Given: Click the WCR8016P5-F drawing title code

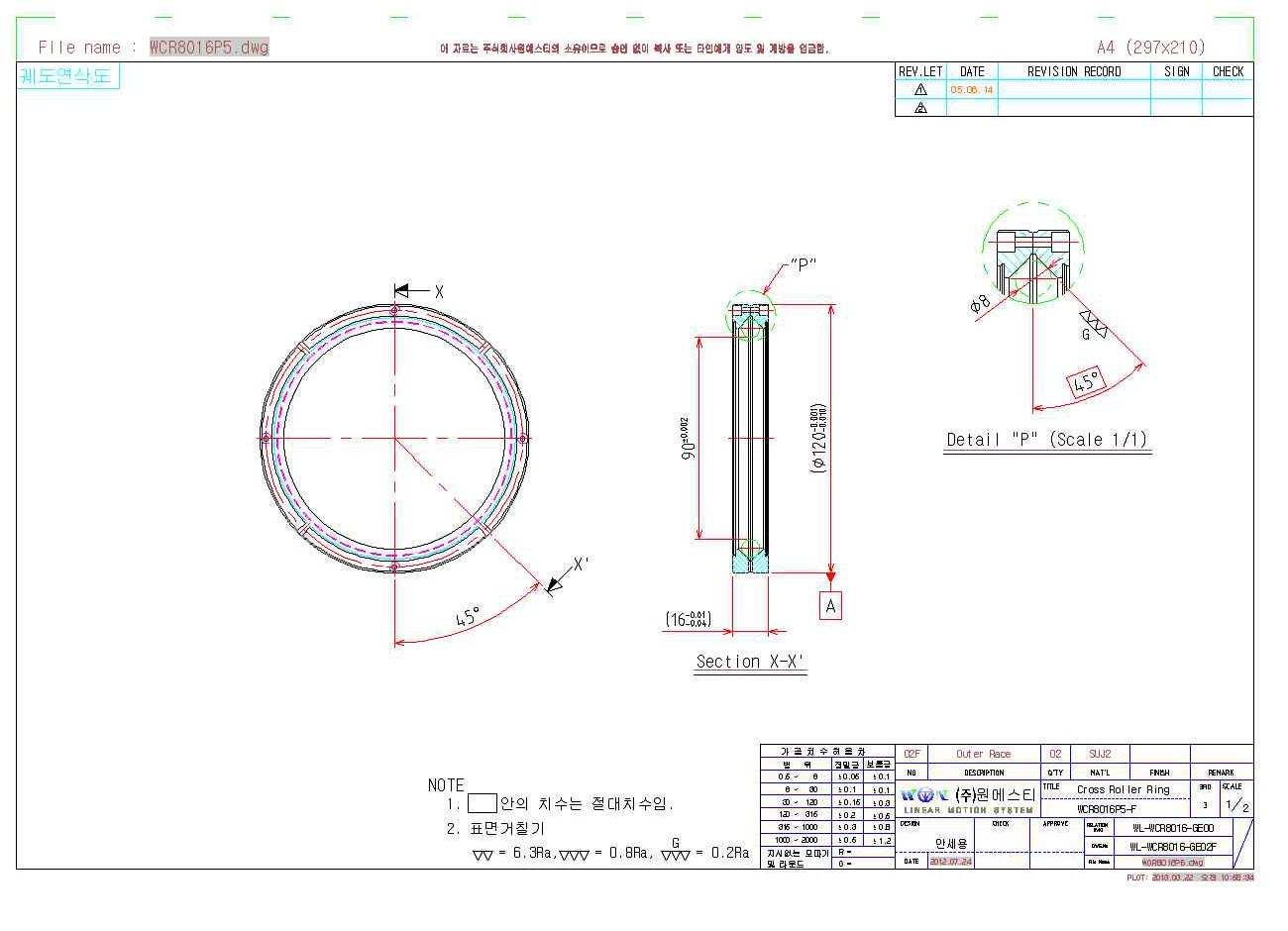Looking at the screenshot, I should [x=1106, y=808].
